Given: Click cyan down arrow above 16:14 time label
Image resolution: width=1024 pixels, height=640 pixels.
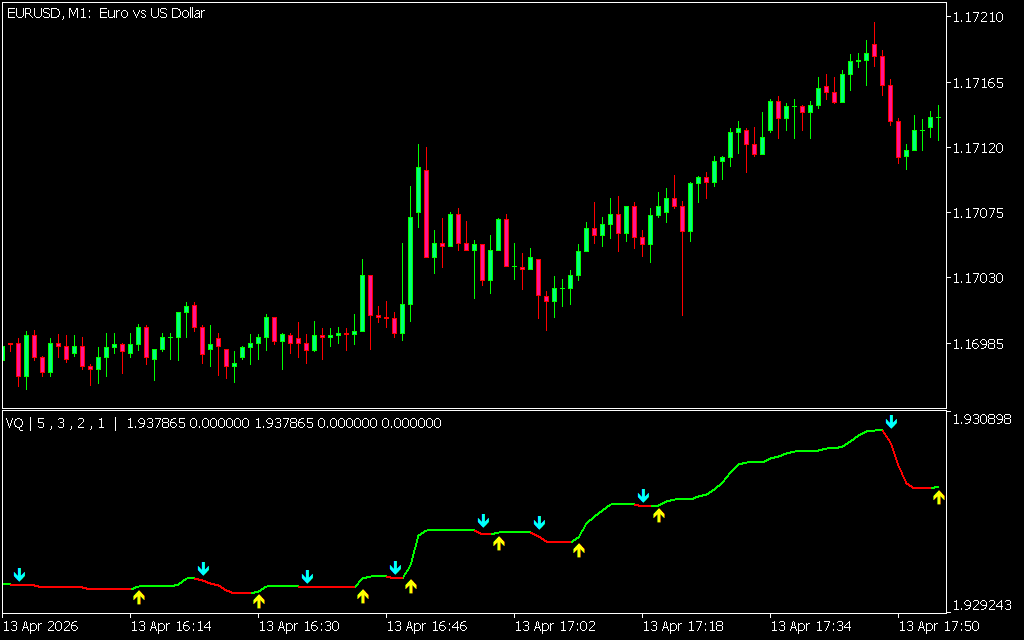Looking at the screenshot, I should (x=203, y=569).
